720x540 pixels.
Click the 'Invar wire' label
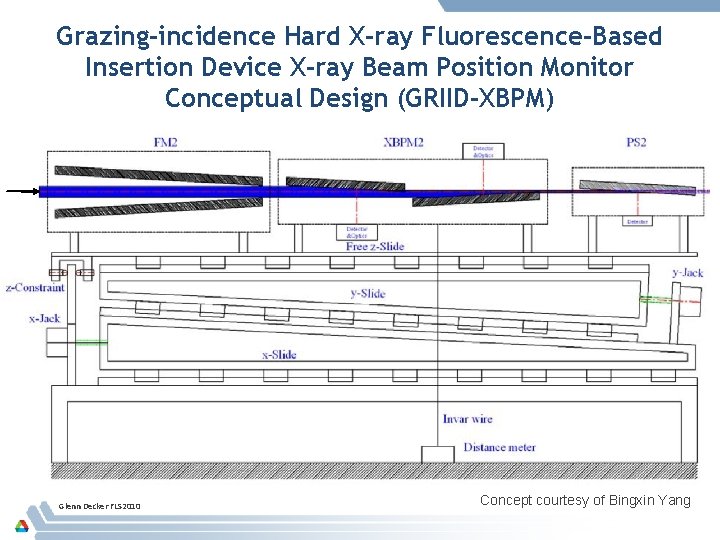pyautogui.click(x=467, y=419)
